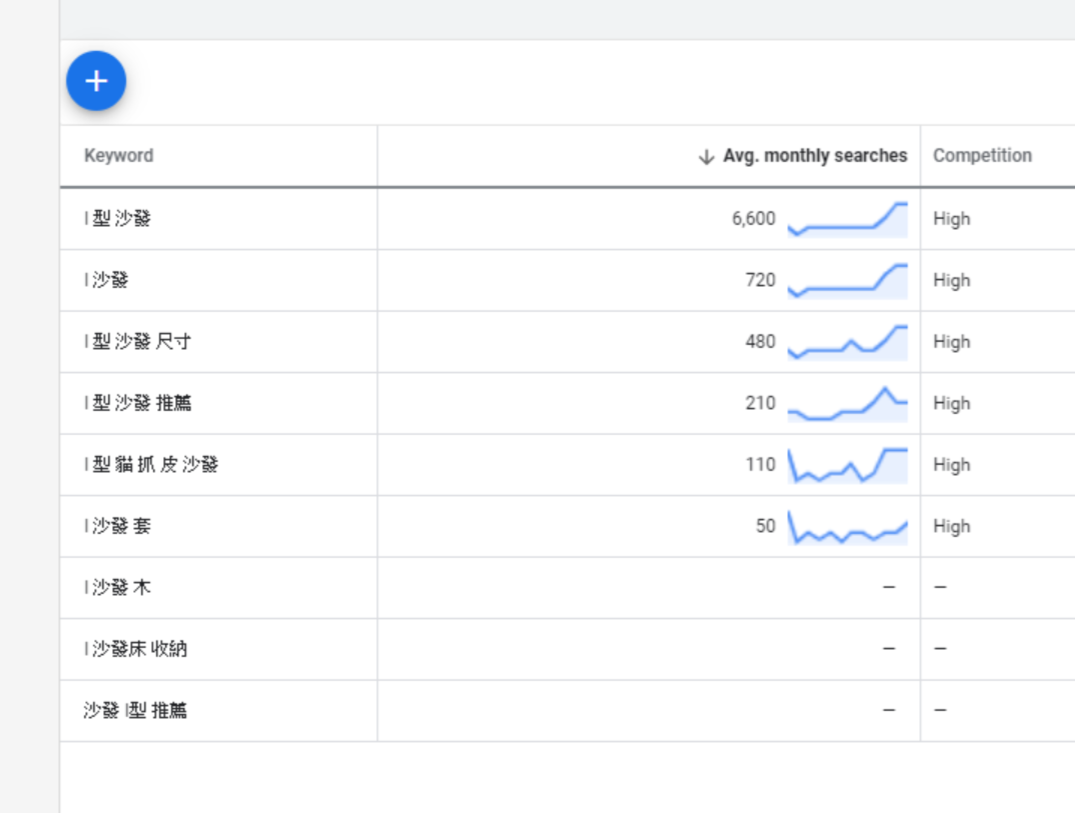Image resolution: width=1075 pixels, height=813 pixels.
Task: Select keyword "l 型 貓 抓 皮 沙發"
Action: click(151, 465)
